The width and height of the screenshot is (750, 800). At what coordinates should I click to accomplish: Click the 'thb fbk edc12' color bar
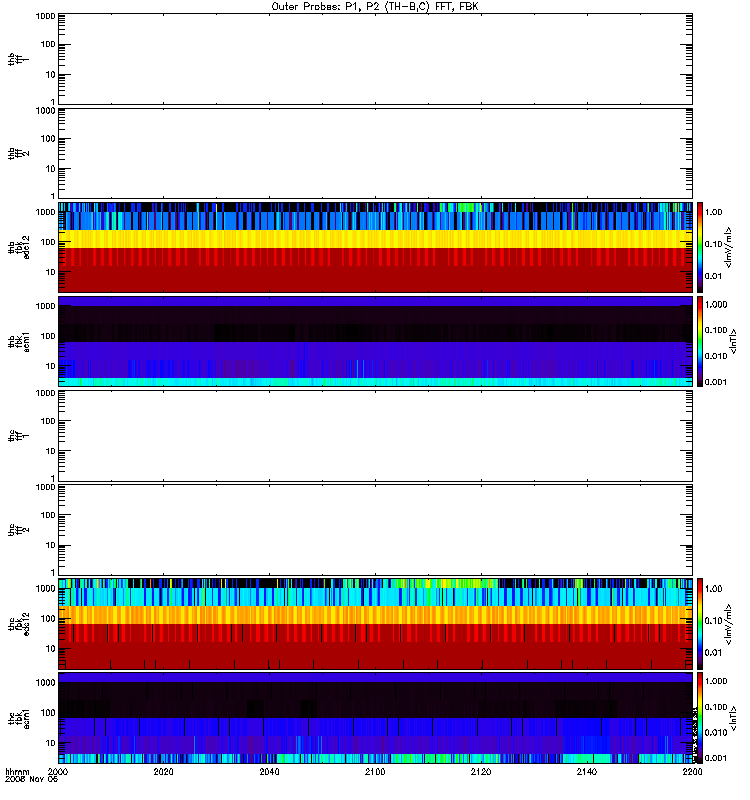pyautogui.click(x=700, y=247)
